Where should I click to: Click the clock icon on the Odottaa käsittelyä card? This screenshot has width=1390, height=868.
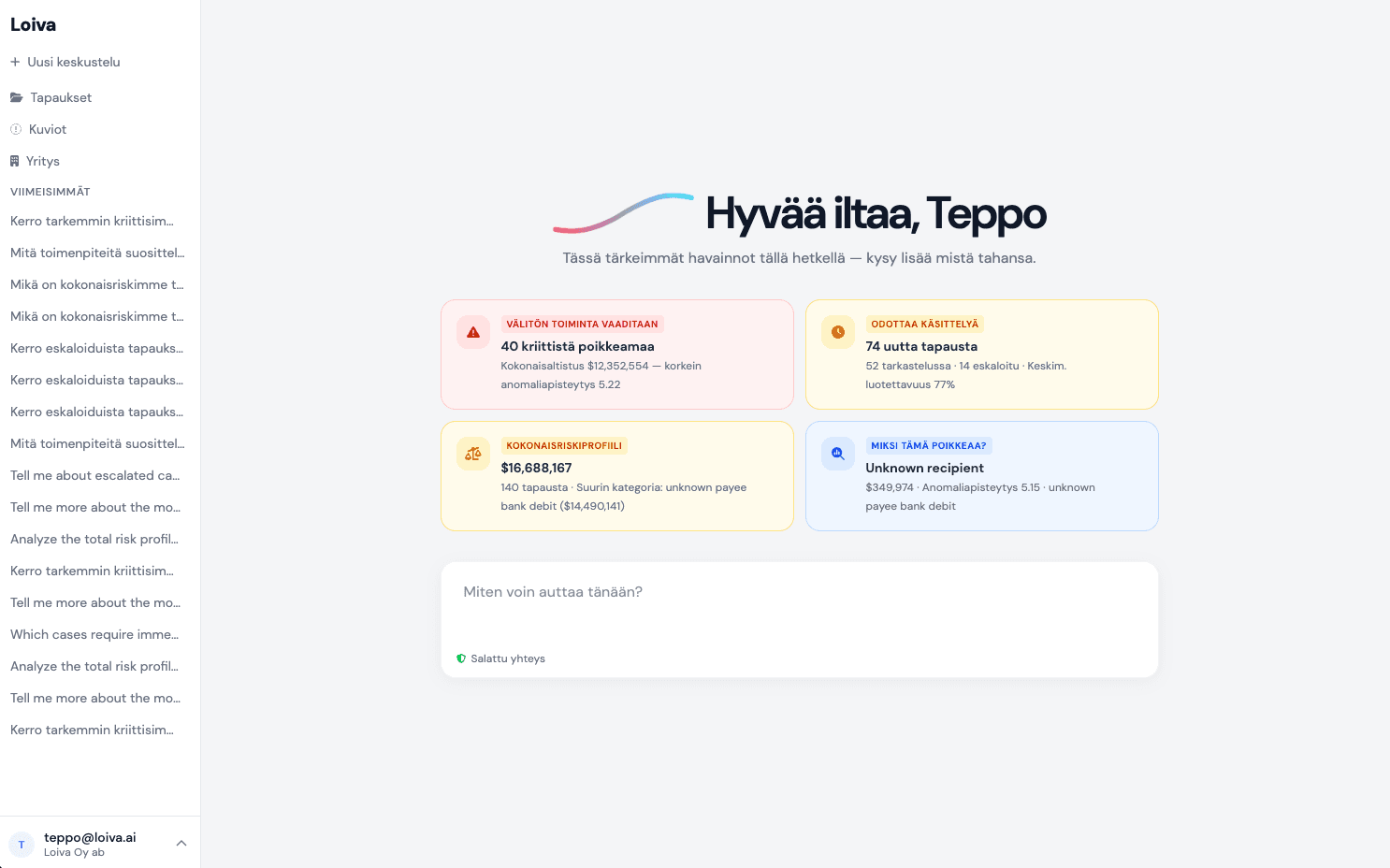click(x=837, y=332)
